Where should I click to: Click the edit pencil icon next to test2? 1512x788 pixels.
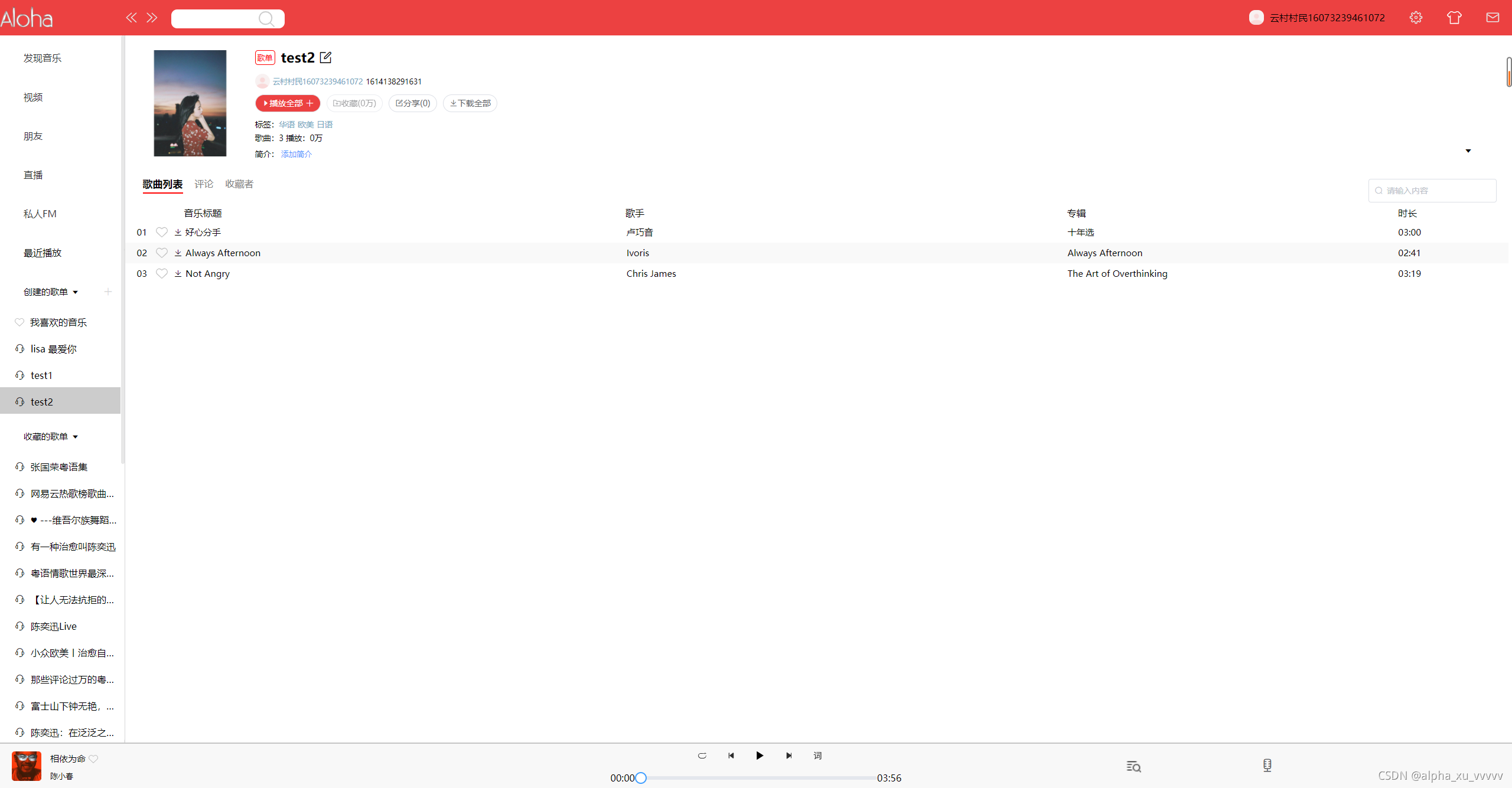point(325,57)
